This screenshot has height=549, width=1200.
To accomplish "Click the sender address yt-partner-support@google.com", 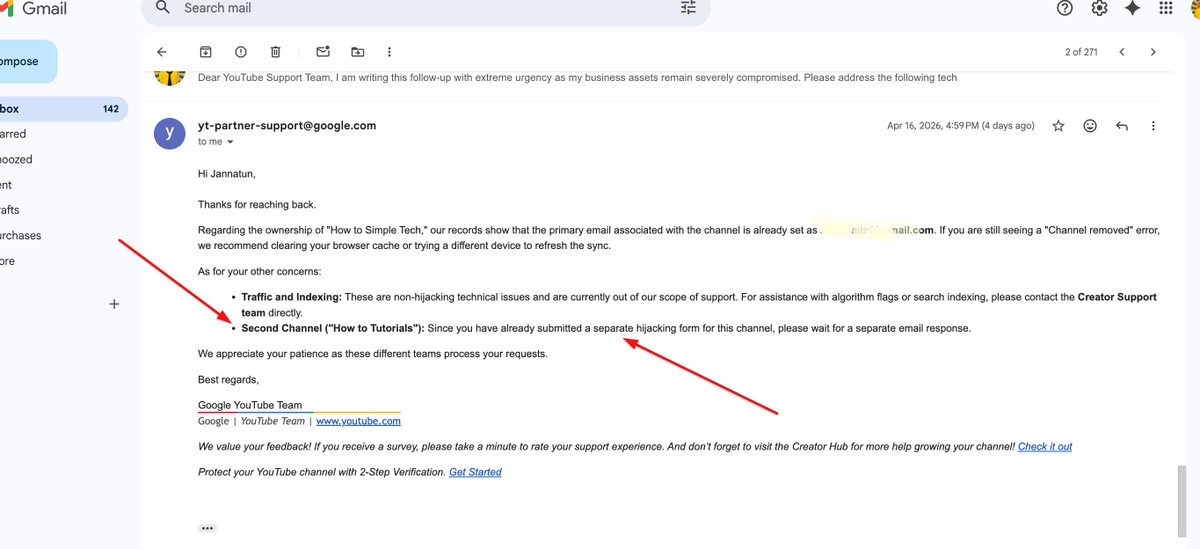I will (x=287, y=126).
